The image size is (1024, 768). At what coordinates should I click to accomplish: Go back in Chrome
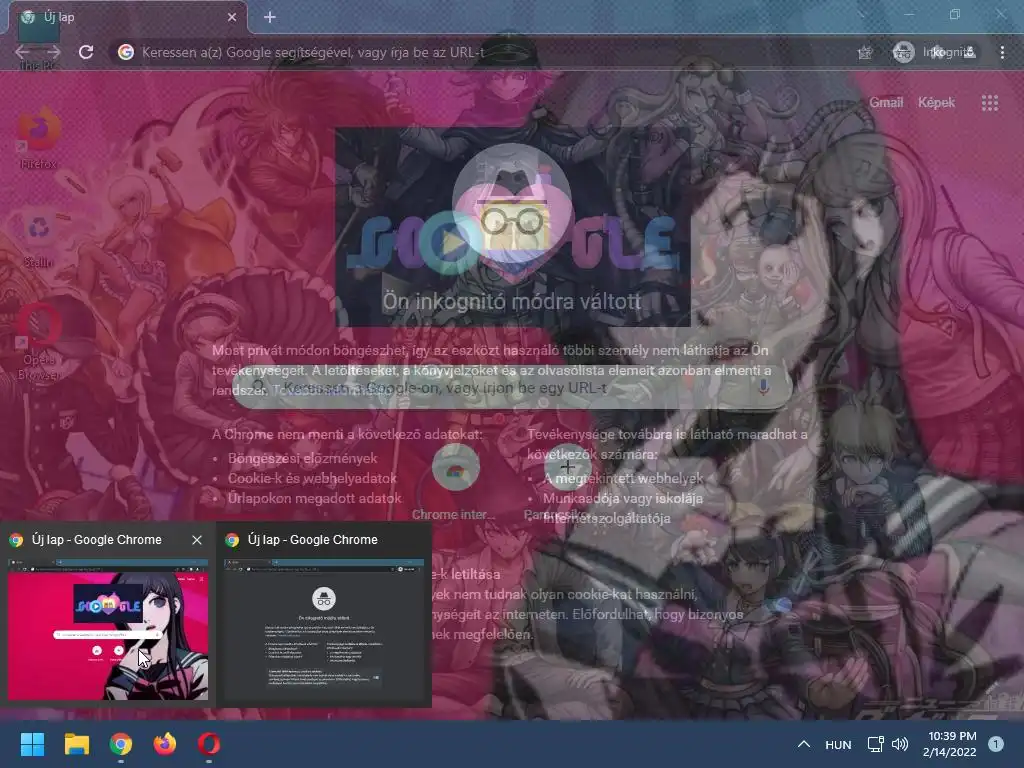click(x=22, y=52)
